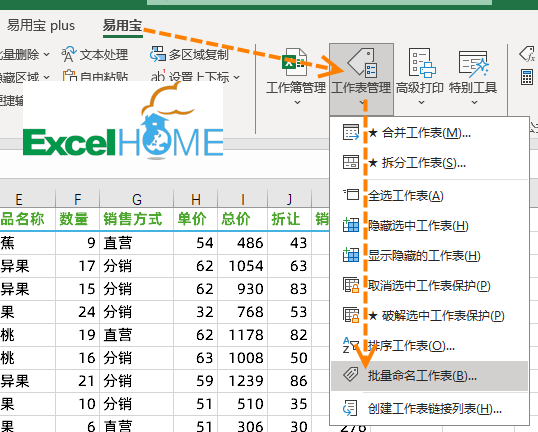Click the discount cell showing 86
This screenshot has height=432, width=538.
click(x=289, y=381)
